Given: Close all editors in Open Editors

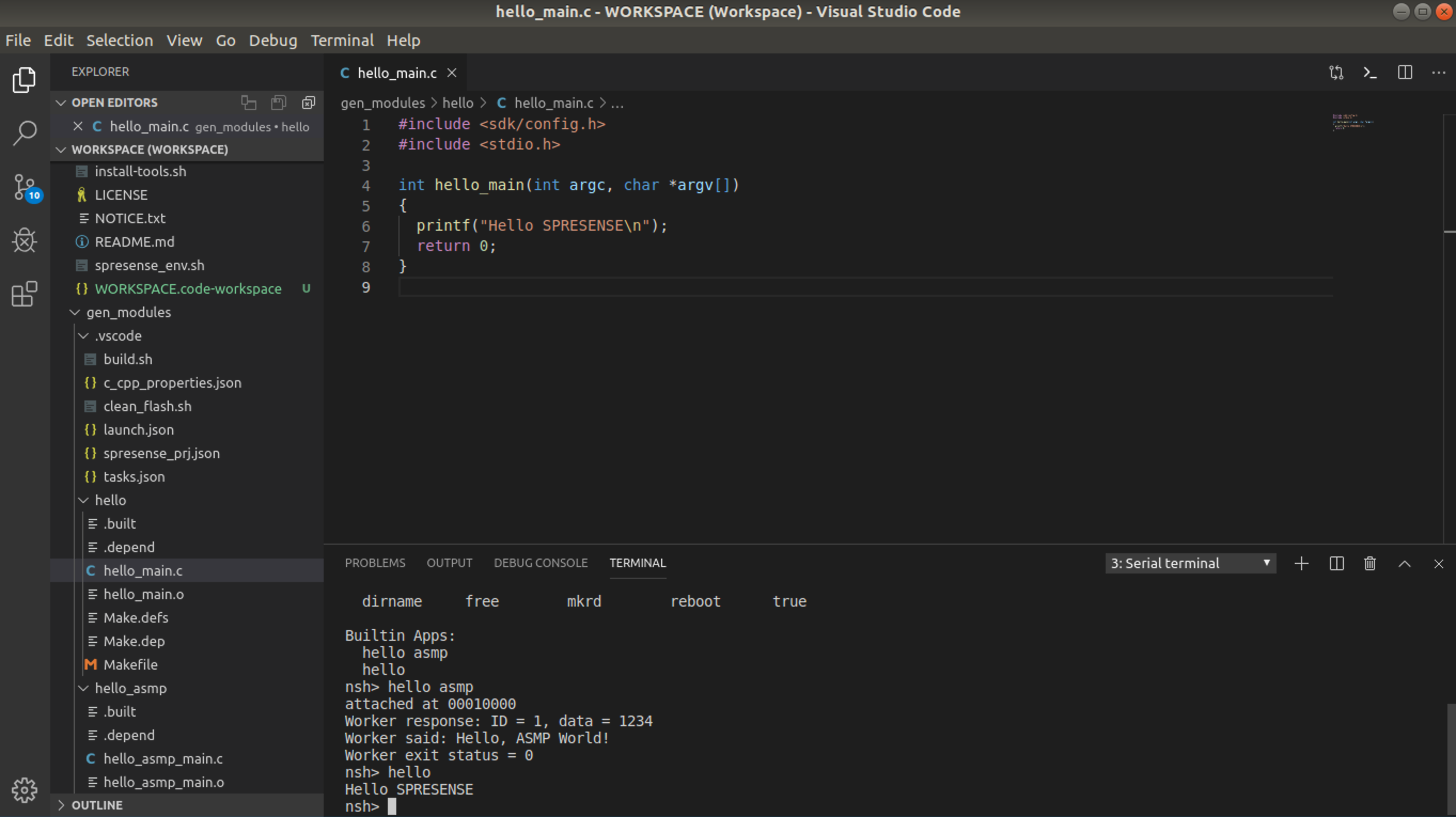Looking at the screenshot, I should point(308,103).
